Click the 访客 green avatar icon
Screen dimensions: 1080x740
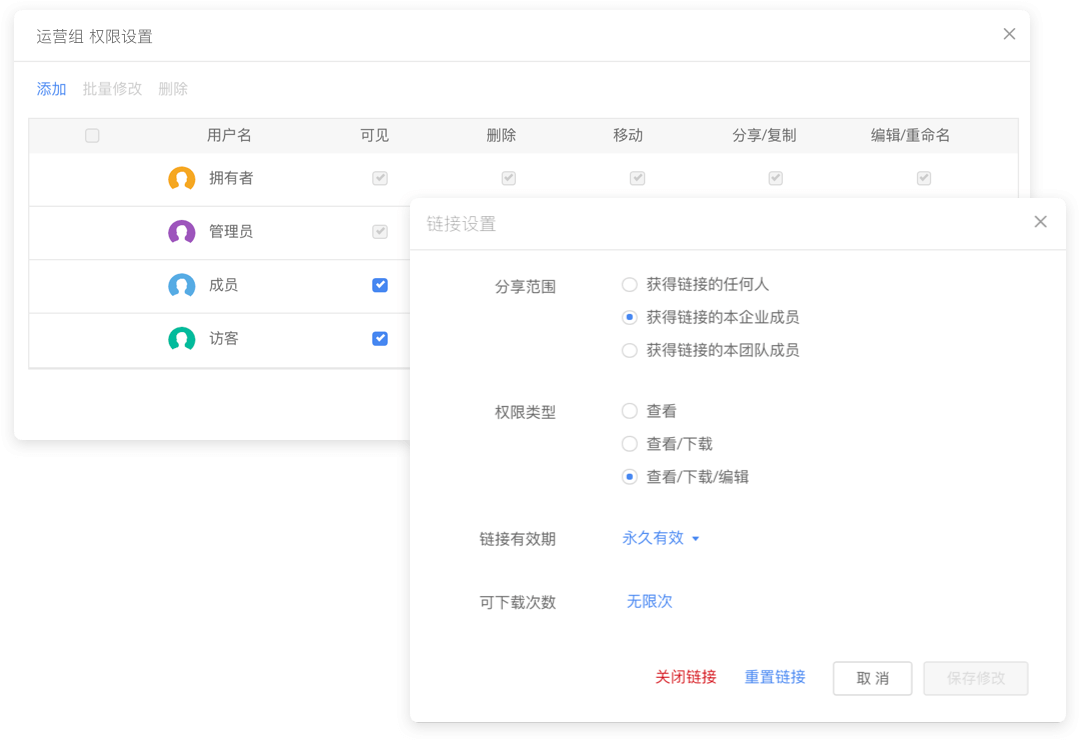pyautogui.click(x=181, y=338)
